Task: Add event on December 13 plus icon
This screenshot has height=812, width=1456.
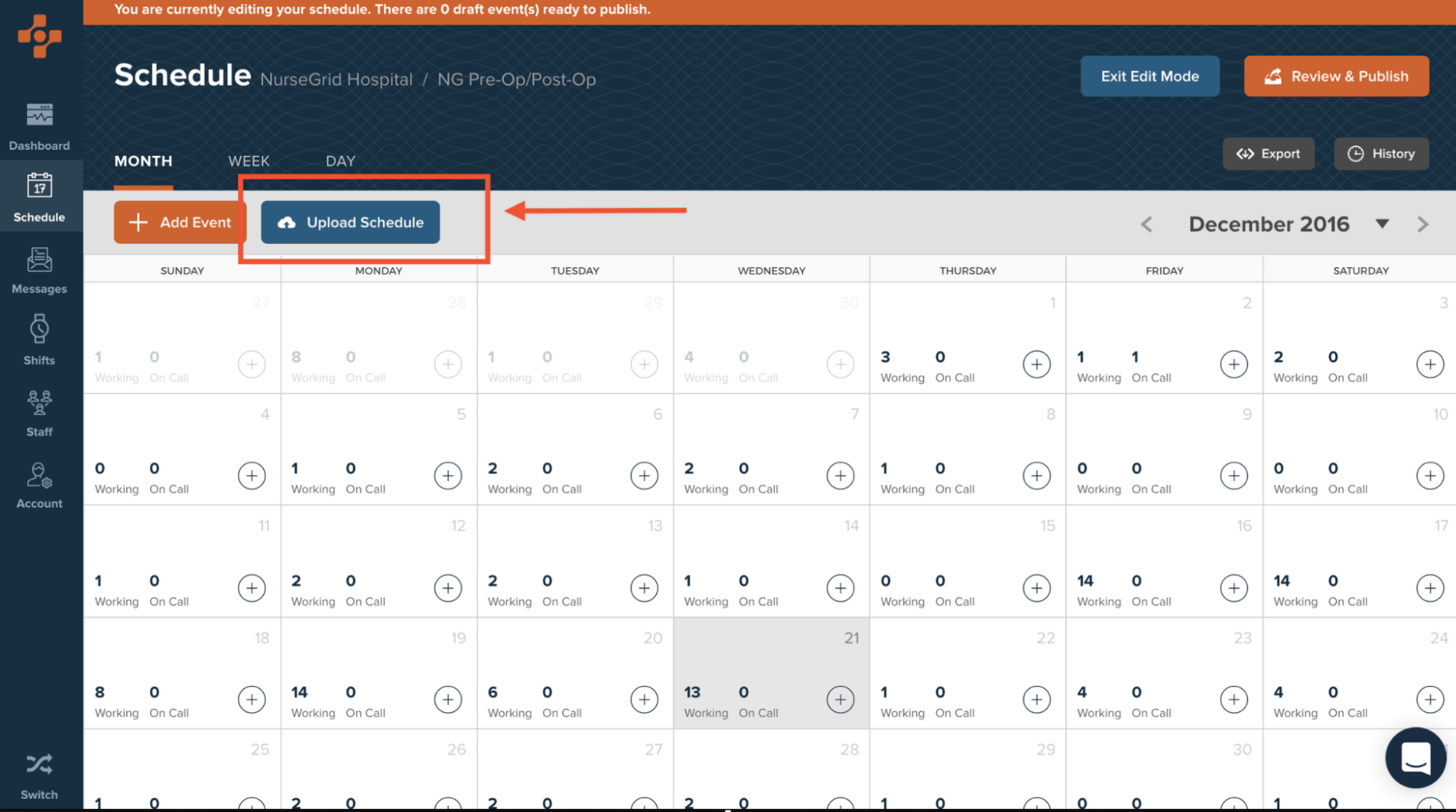Action: click(x=644, y=588)
